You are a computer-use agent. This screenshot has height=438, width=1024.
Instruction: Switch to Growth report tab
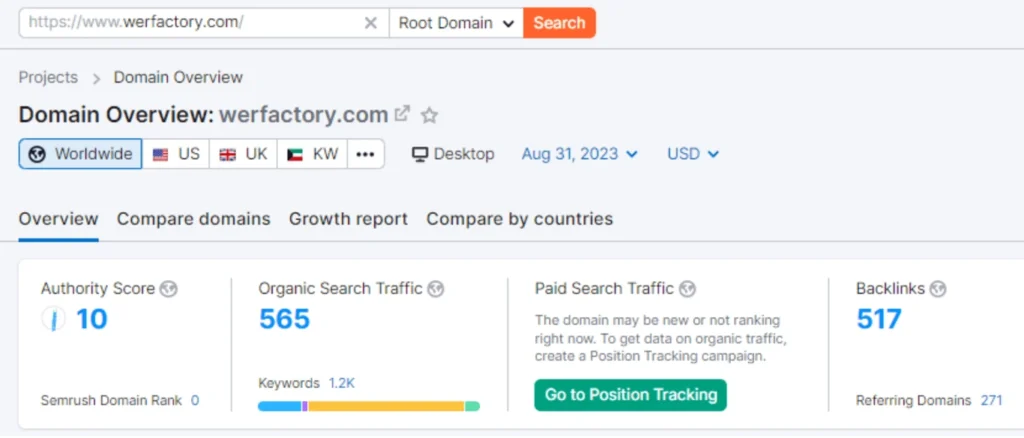click(x=348, y=219)
